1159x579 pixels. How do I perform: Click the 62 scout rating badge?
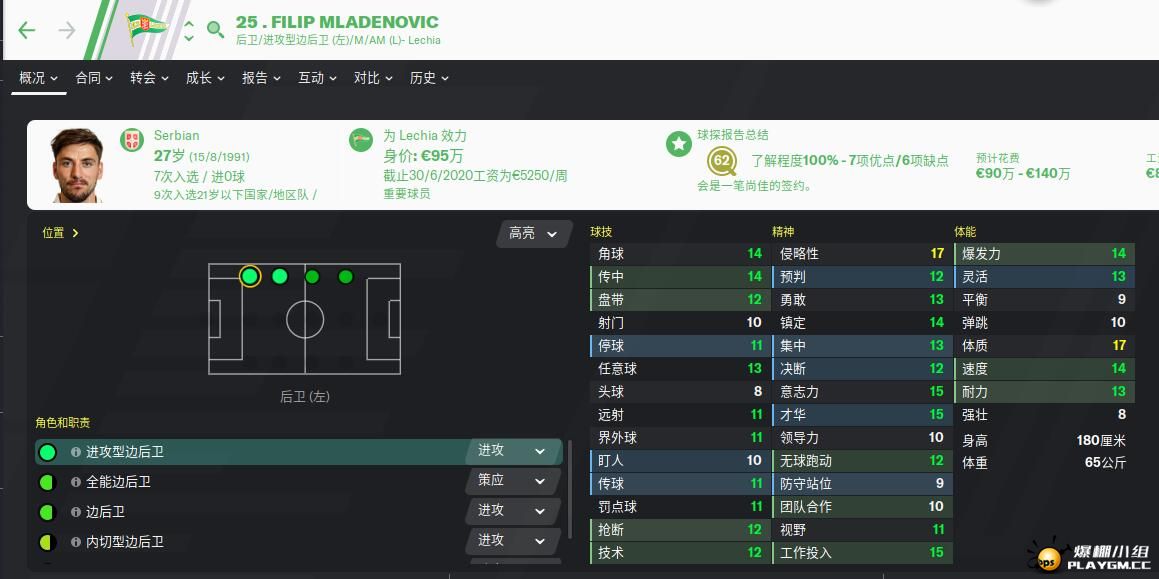point(721,160)
